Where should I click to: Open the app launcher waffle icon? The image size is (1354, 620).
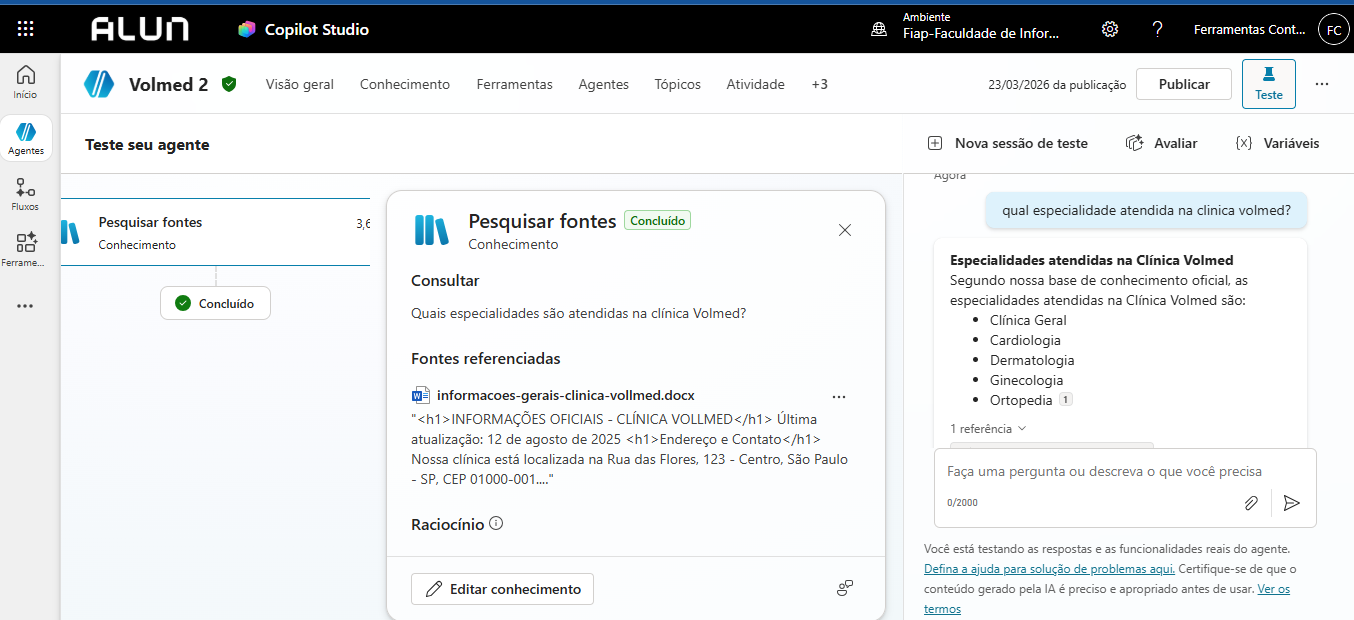tap(26, 29)
